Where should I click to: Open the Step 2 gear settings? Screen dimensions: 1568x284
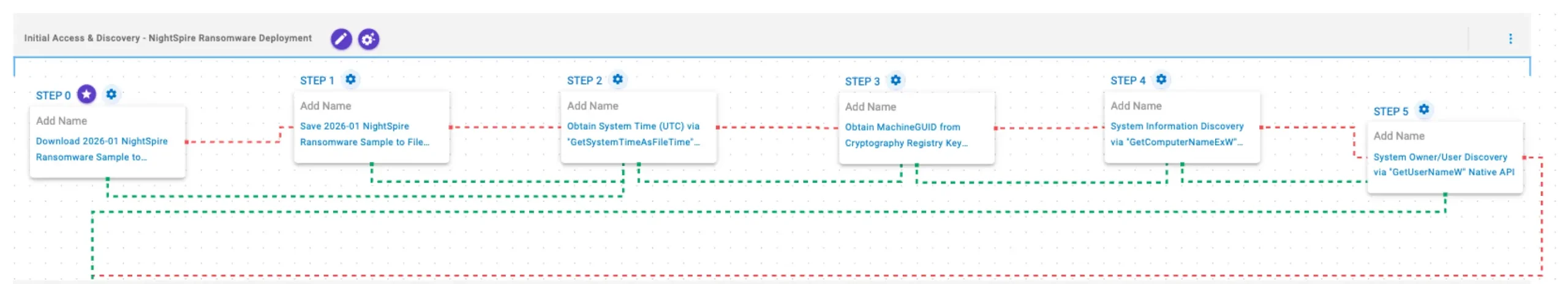coord(617,80)
